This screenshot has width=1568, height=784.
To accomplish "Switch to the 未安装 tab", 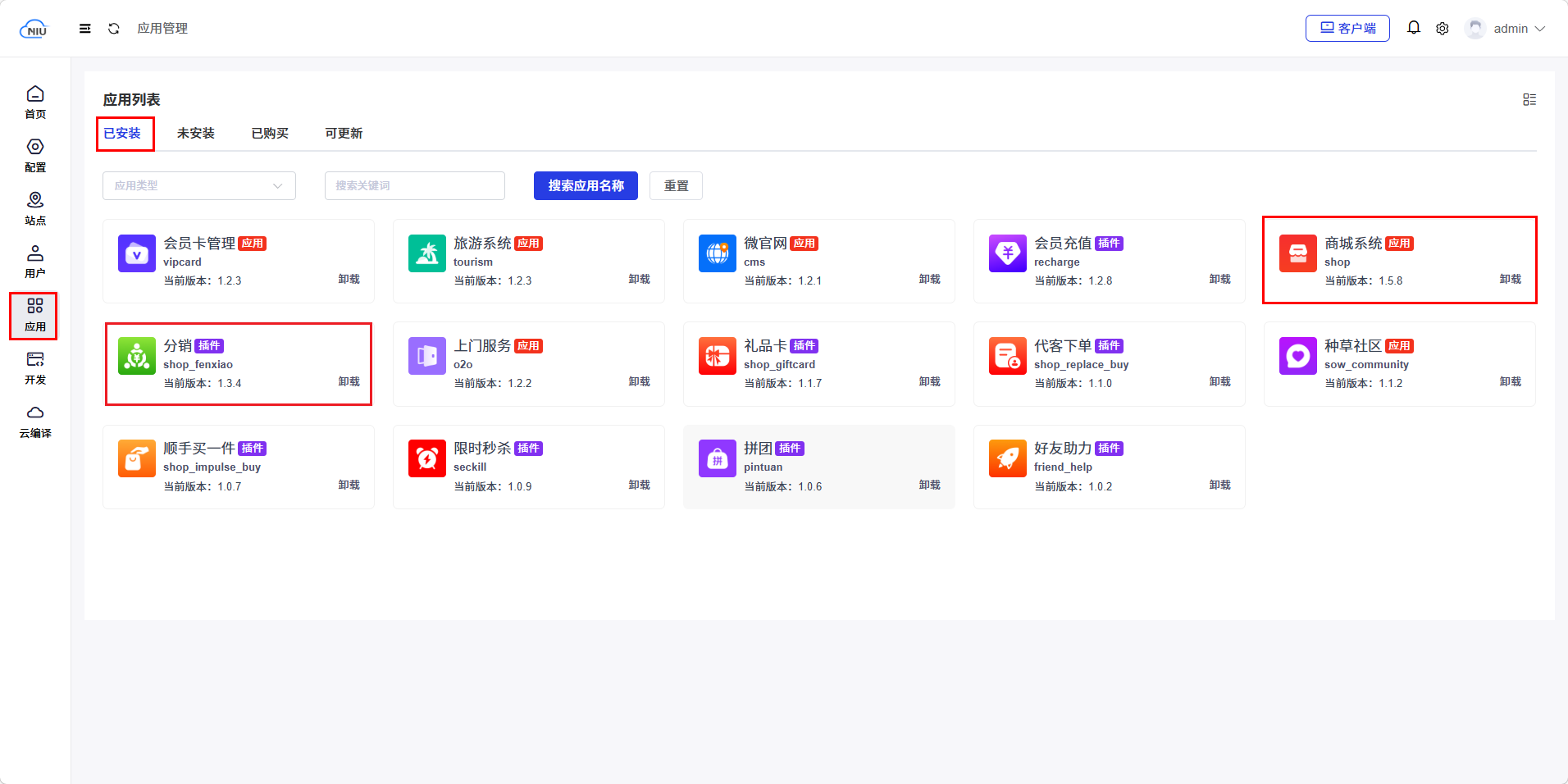I will 195,134.
